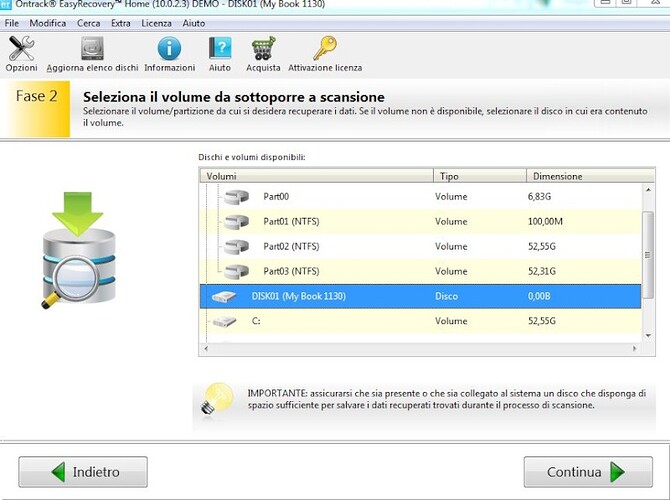The image size is (670, 500).
Task: Open the Cerca menu
Action: pos(88,23)
